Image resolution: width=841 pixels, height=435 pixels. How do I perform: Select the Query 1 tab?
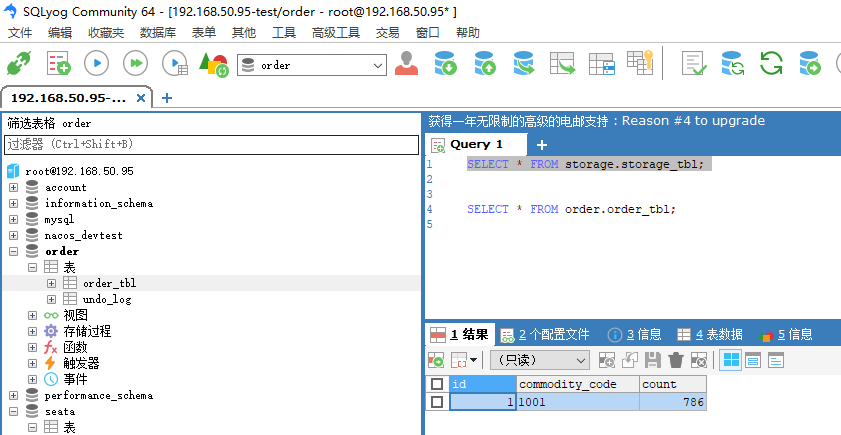tap(476, 144)
